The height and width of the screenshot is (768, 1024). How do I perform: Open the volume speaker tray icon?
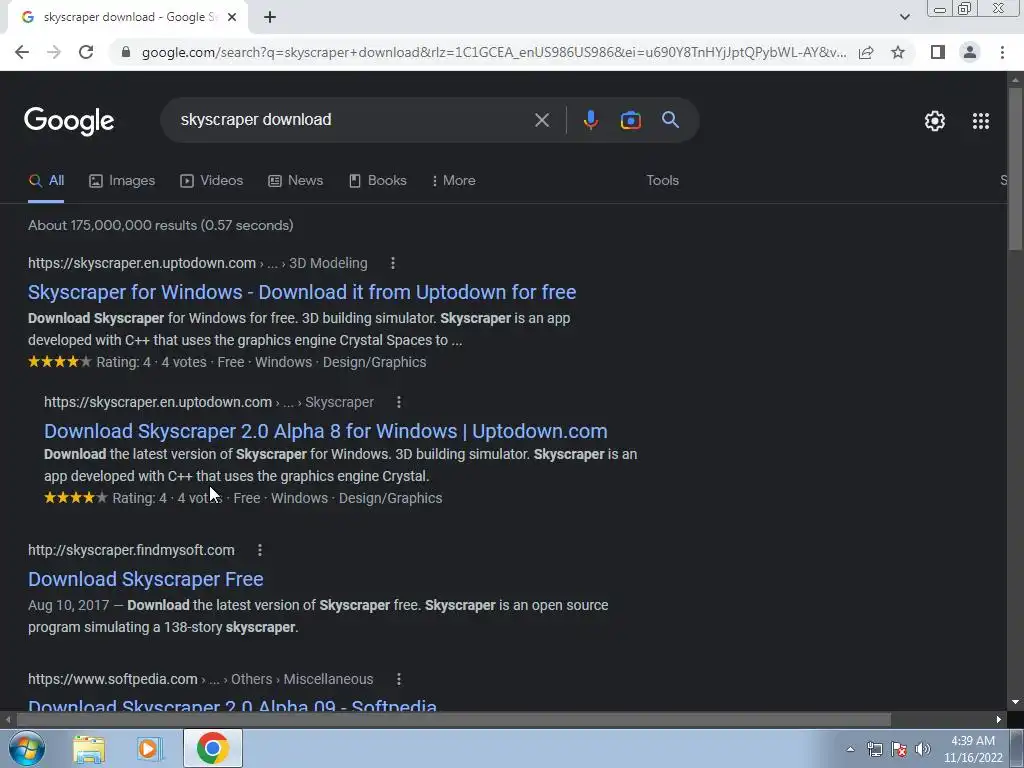tap(923, 749)
